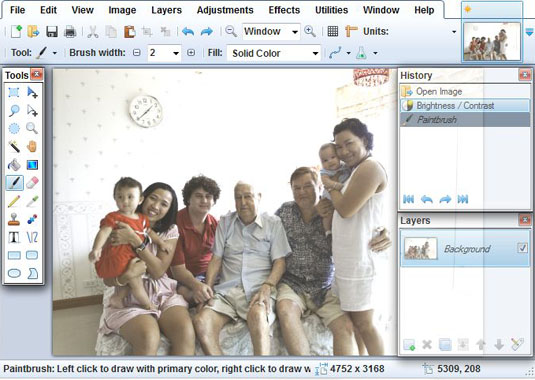The image size is (535, 380).
Task: Select the Rounded Rectangle tool
Action: coord(32,255)
